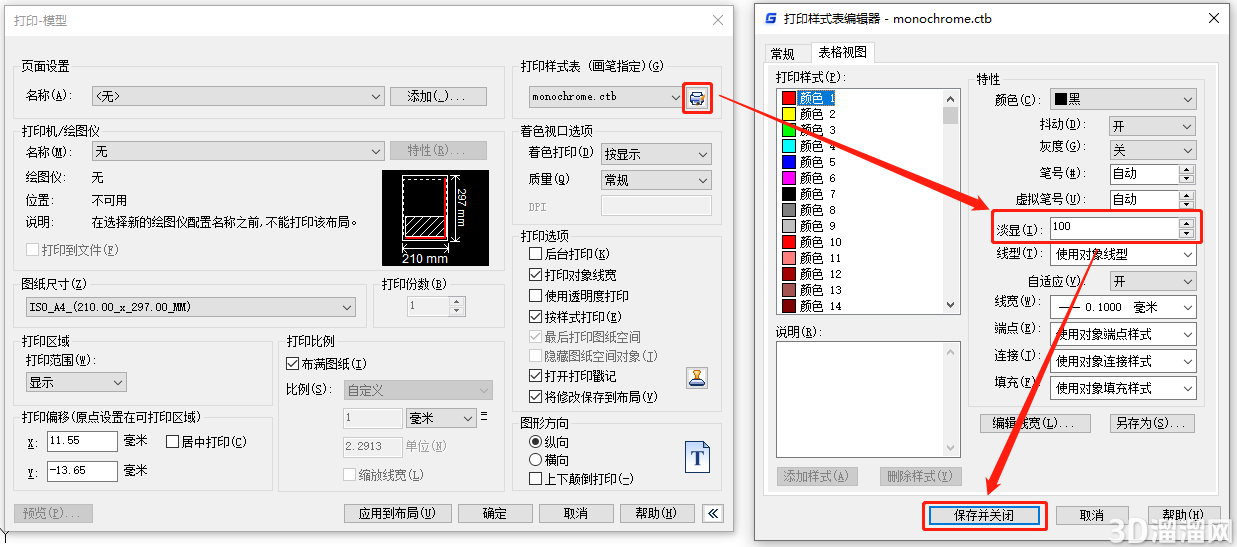1237x547 pixels.
Task: Uncheck 布满图纸 checkbox
Action: click(293, 364)
